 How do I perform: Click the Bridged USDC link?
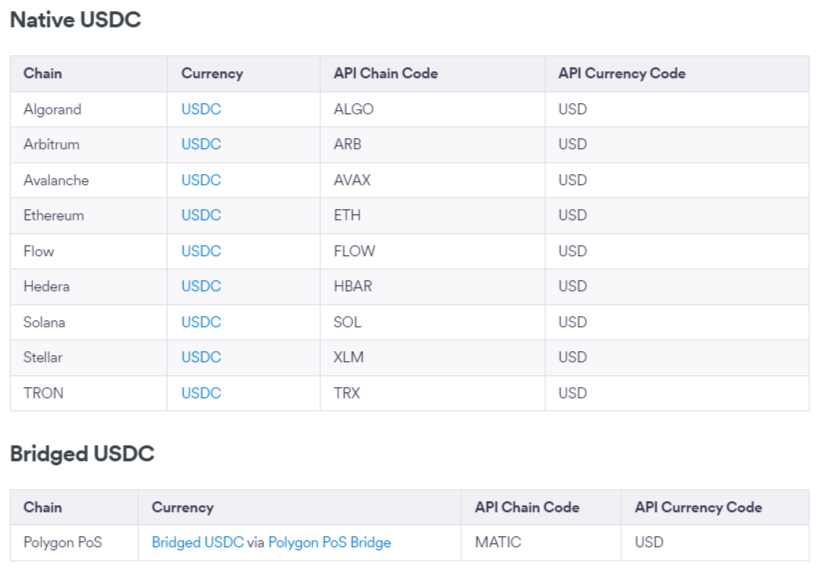pos(197,542)
